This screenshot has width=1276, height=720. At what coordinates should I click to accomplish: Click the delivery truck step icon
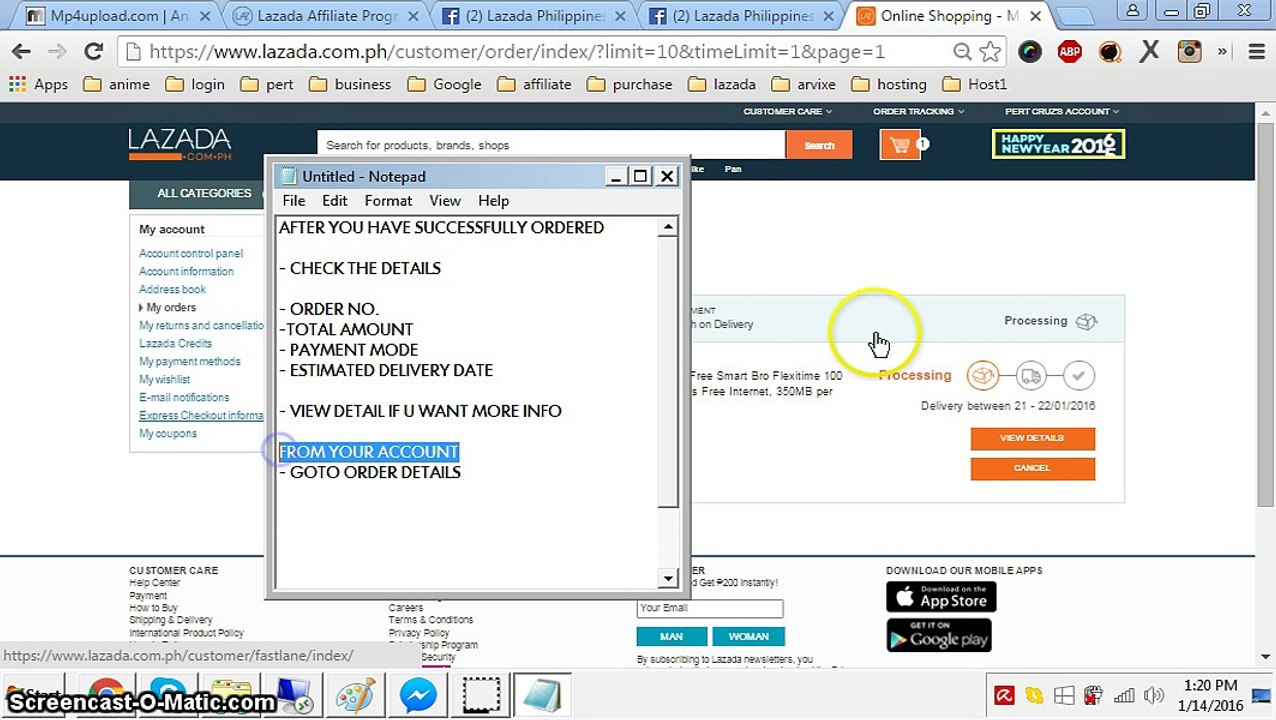click(x=1031, y=376)
